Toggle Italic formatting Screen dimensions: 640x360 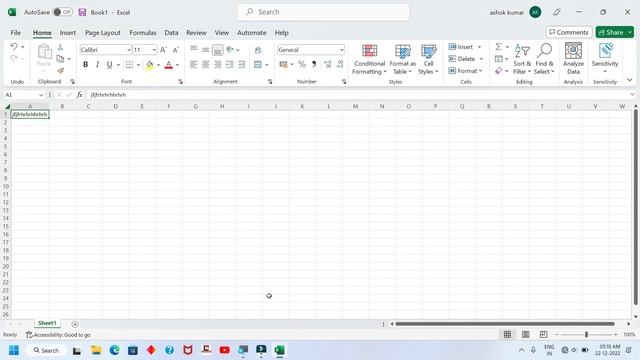97,64
